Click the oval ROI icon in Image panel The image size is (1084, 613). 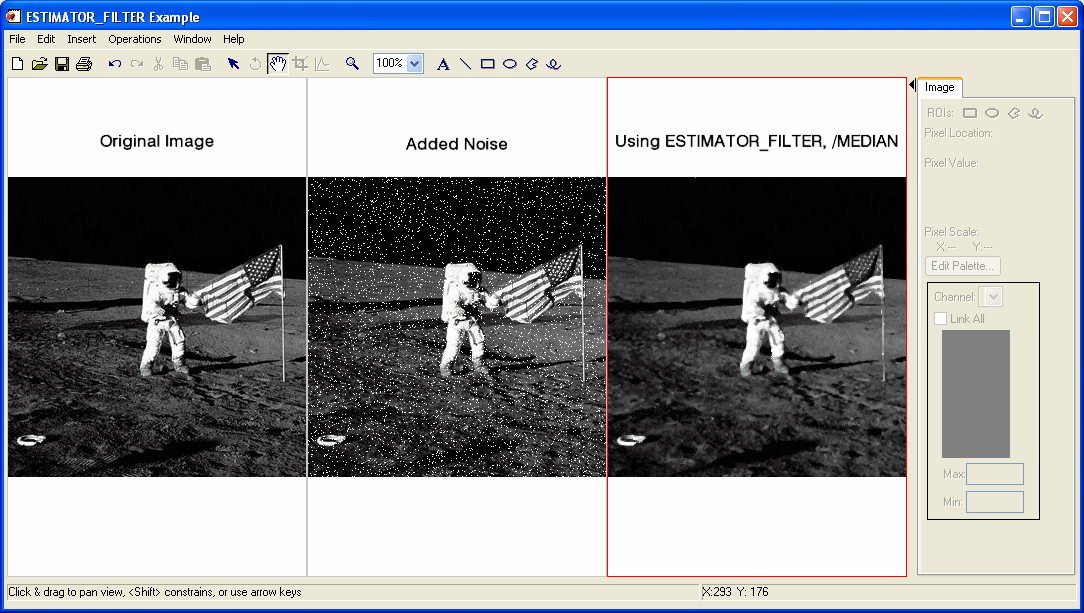(992, 113)
